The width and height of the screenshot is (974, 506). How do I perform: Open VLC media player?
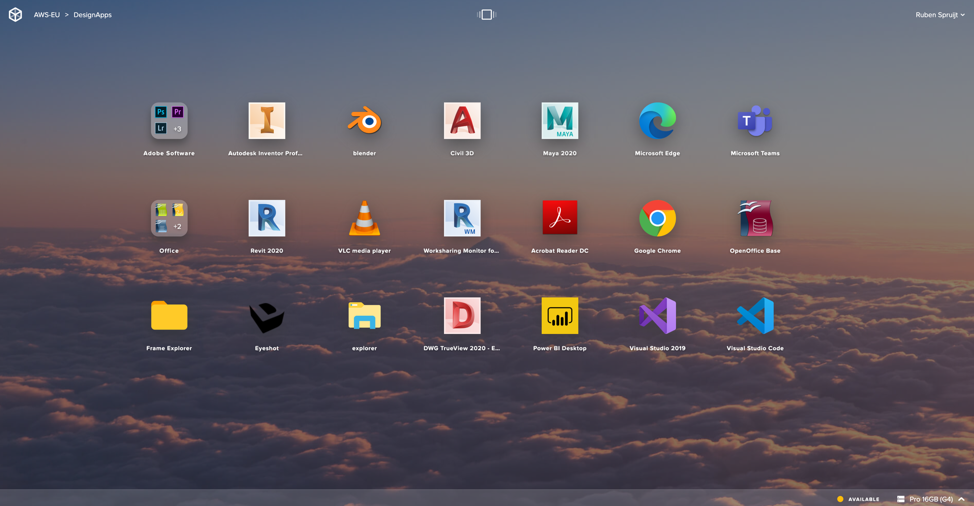coord(364,218)
